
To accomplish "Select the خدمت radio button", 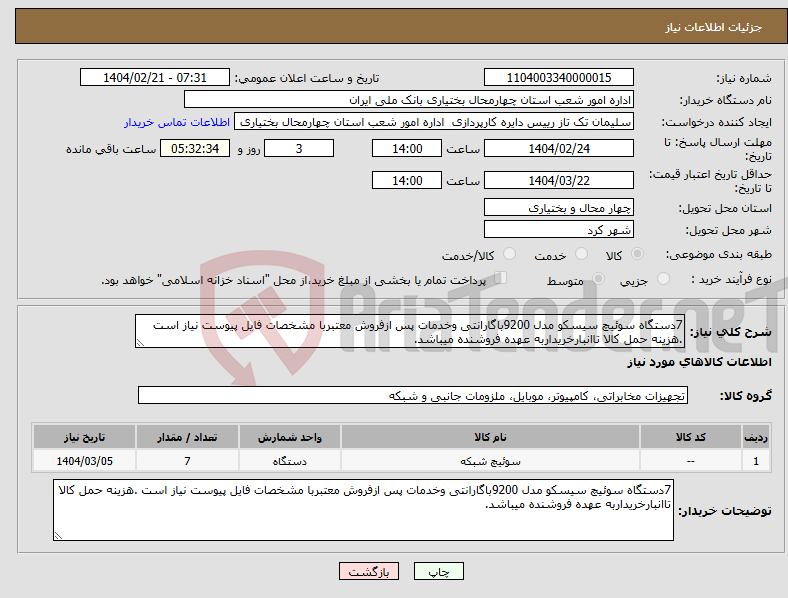I will [581, 254].
